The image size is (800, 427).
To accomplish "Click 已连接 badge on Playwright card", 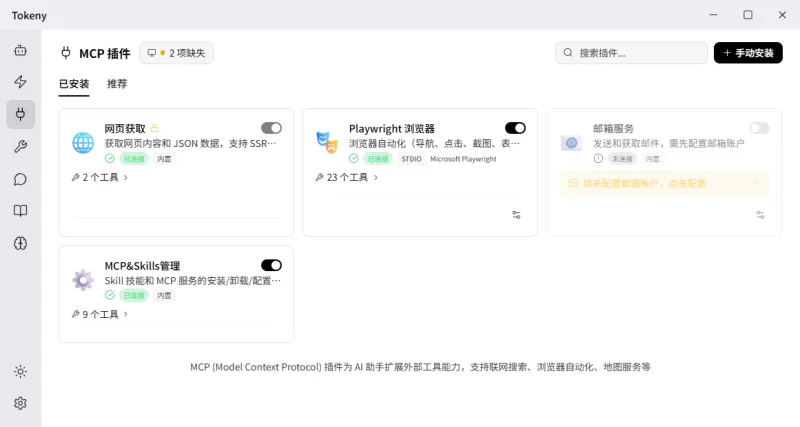I will (378, 159).
